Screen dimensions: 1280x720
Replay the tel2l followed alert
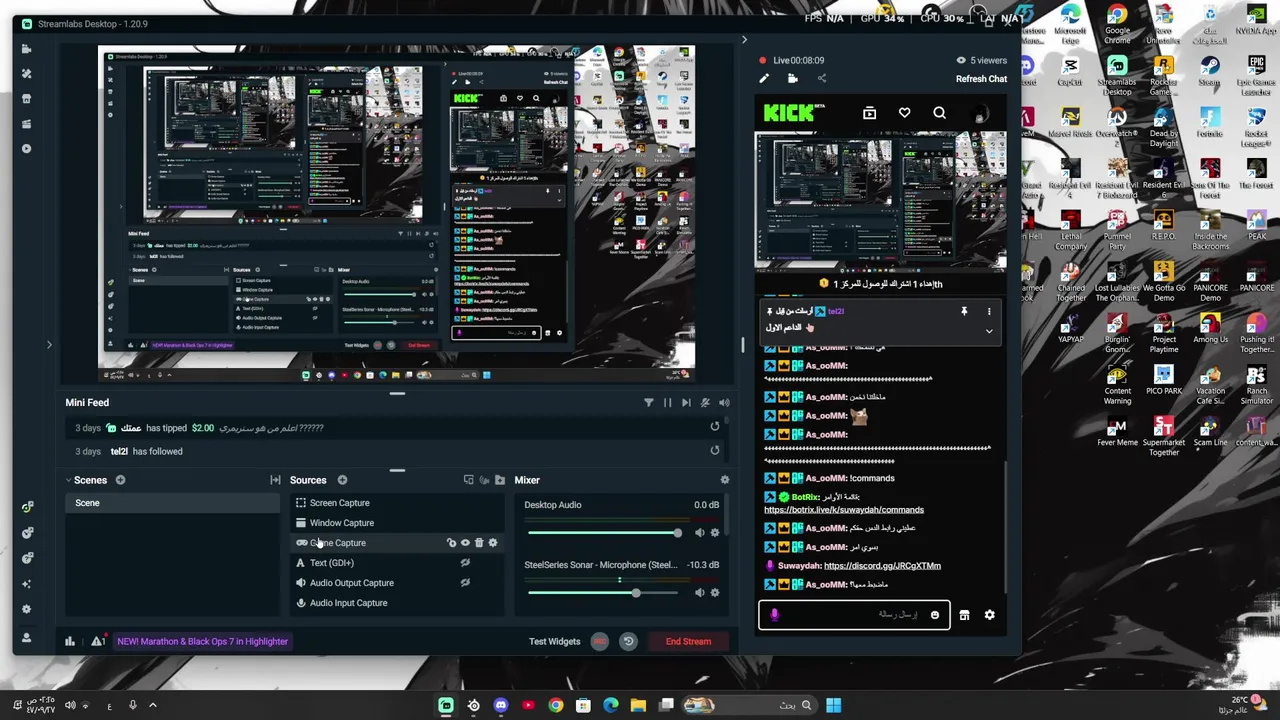pyautogui.click(x=714, y=450)
